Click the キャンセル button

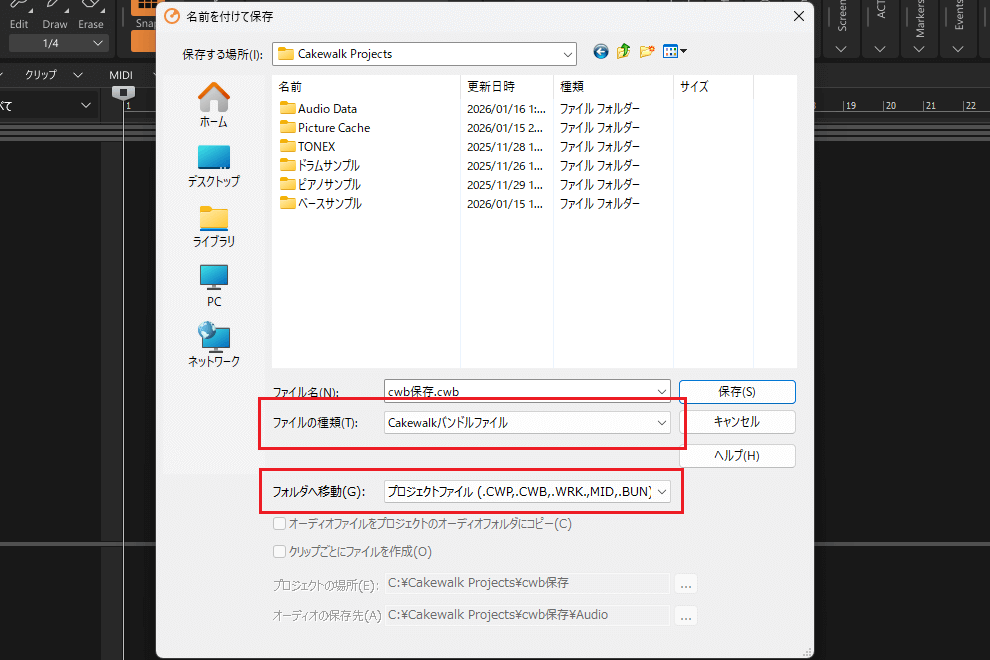pyautogui.click(x=736, y=422)
